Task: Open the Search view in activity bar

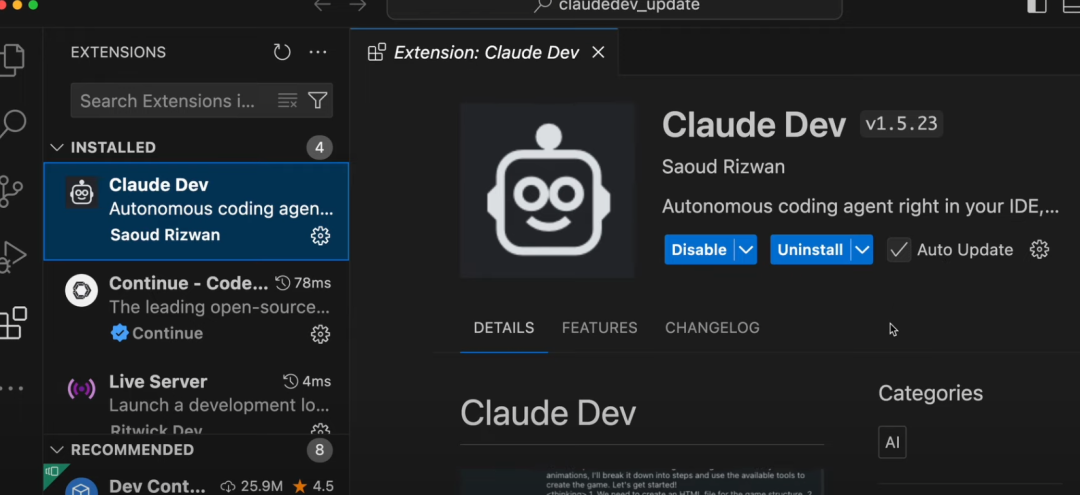Action: 12,125
